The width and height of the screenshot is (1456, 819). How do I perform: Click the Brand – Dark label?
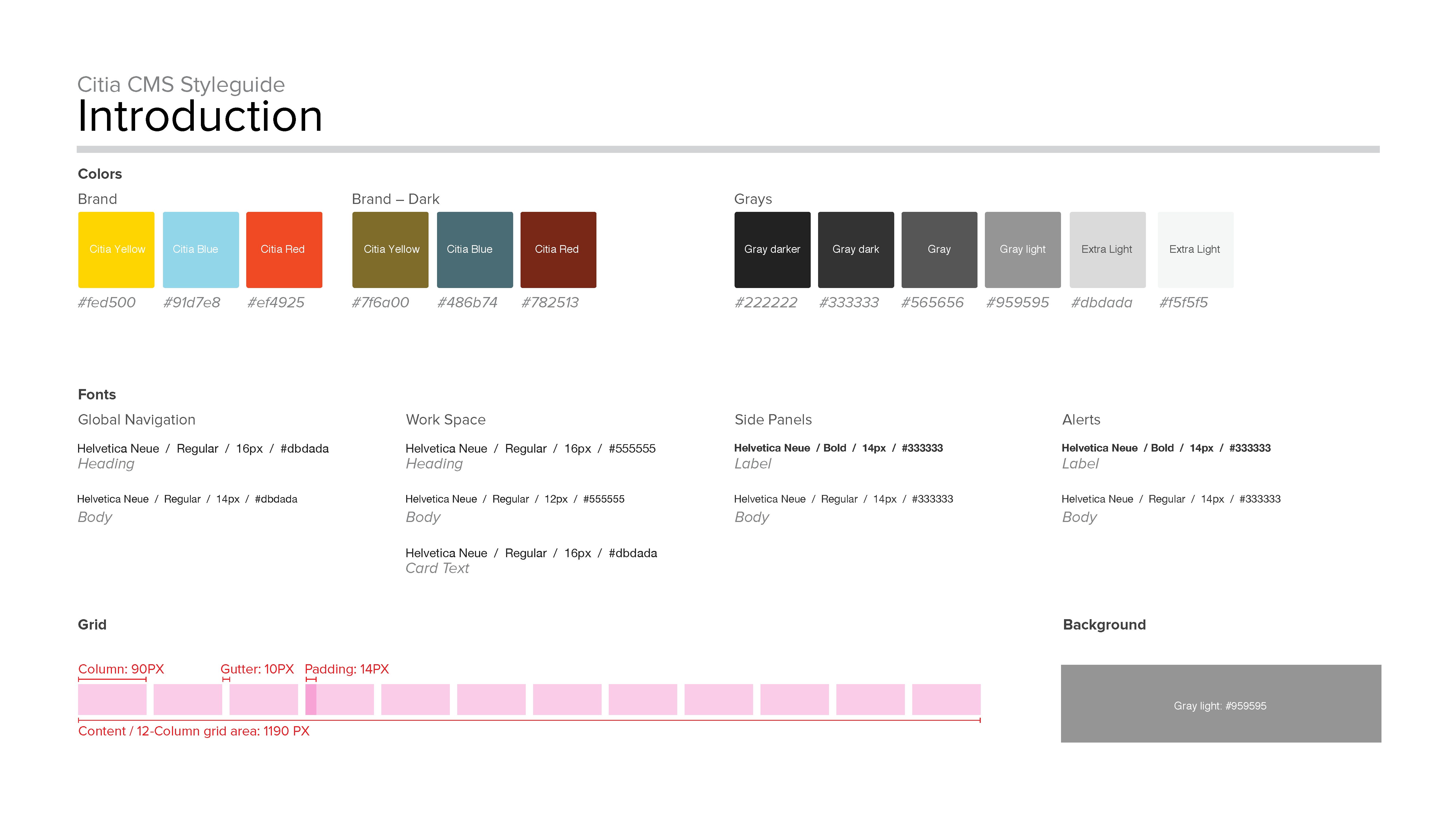click(x=395, y=199)
